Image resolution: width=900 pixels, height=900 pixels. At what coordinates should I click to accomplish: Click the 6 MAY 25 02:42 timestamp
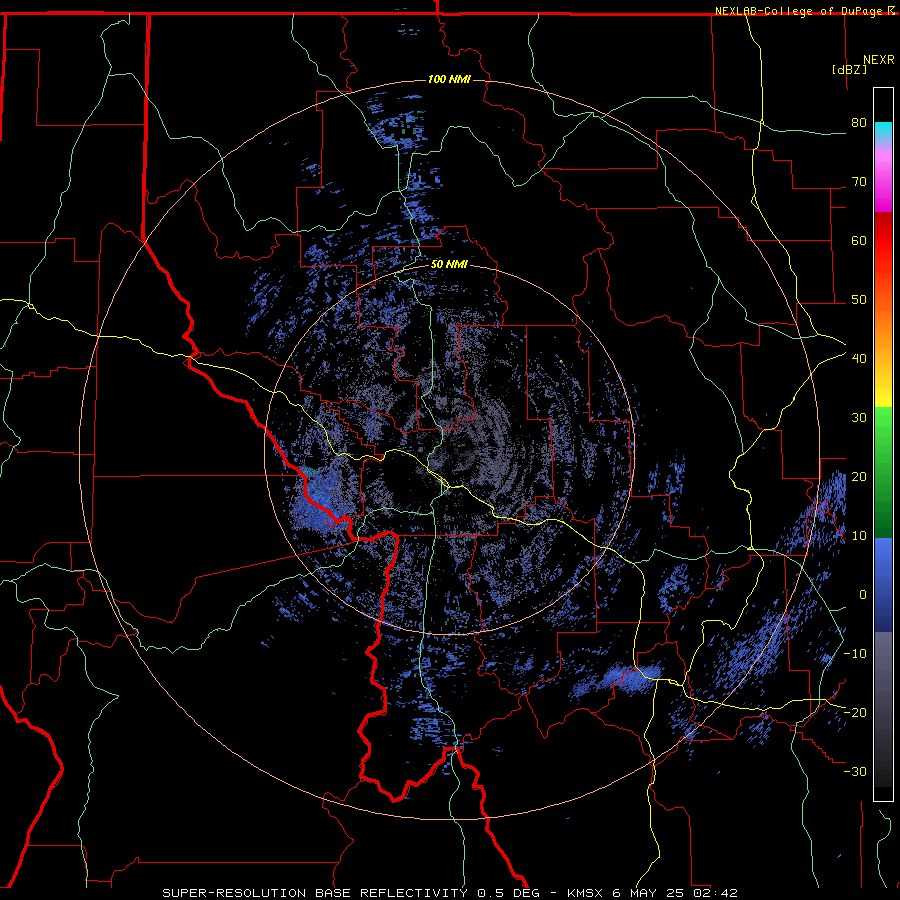[x=675, y=893]
